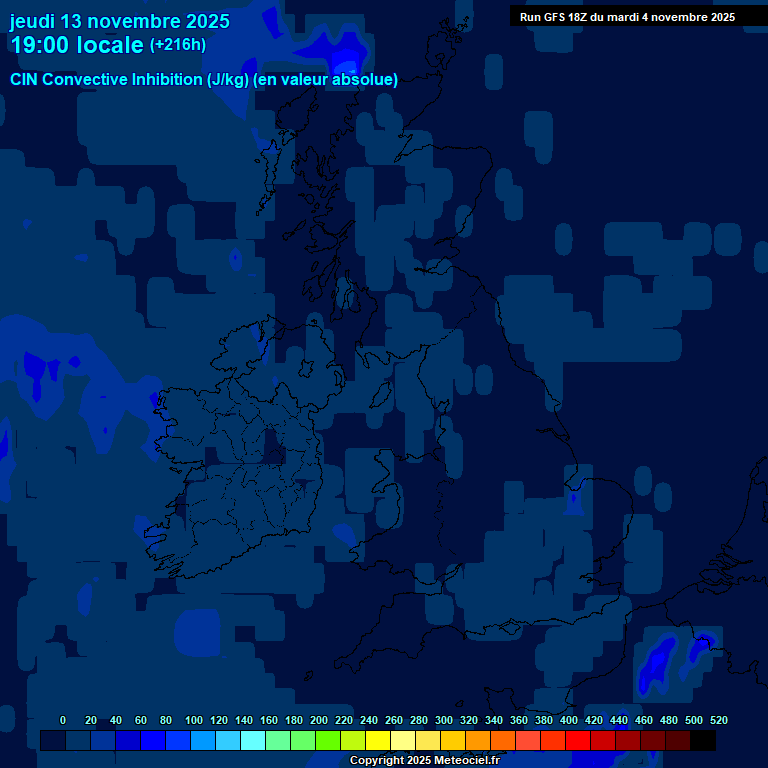Click the Run GFS 18Z header banner
The height and width of the screenshot is (768, 768).
(627, 16)
